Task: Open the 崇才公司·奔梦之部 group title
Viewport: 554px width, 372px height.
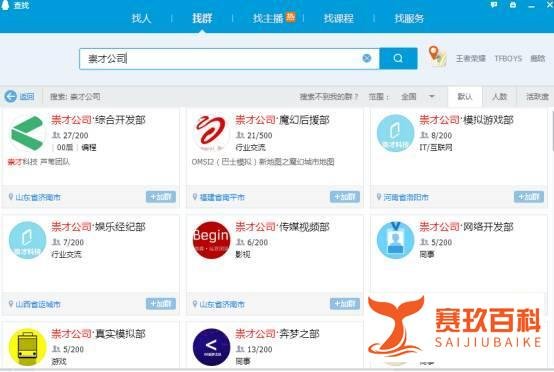Action: tap(277, 334)
